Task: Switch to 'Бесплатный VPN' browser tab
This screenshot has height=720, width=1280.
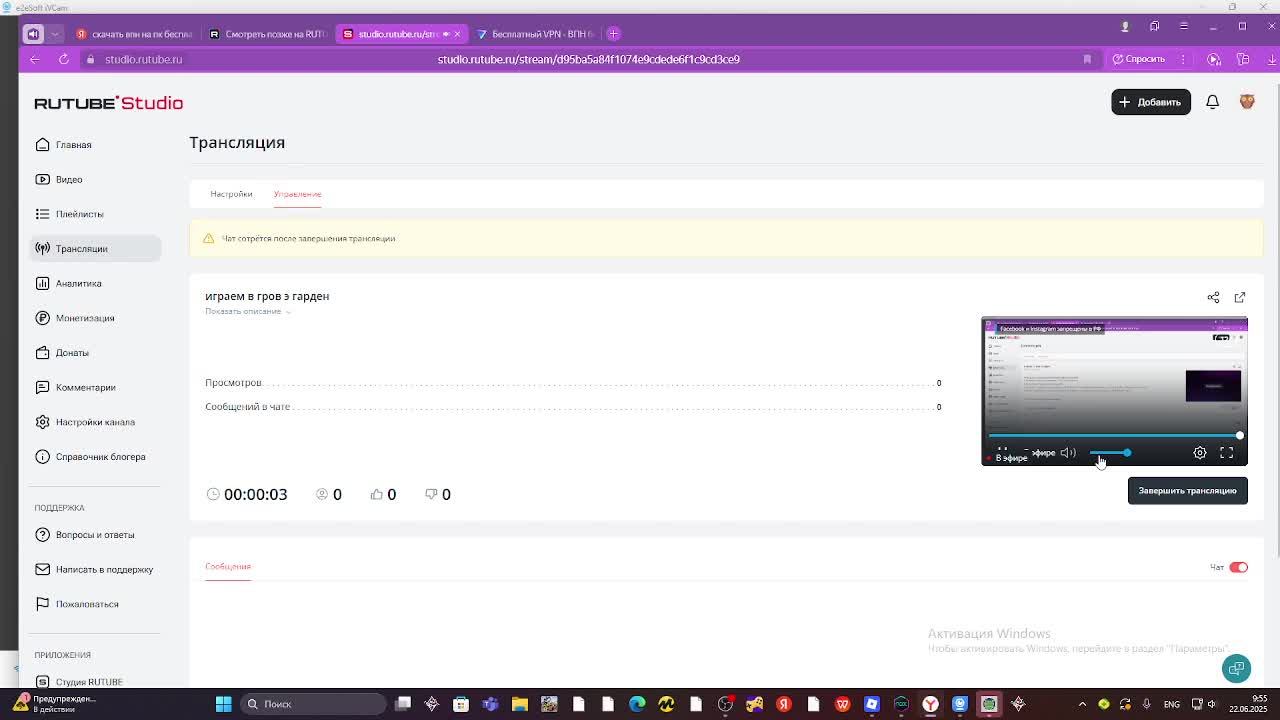Action: click(x=535, y=34)
